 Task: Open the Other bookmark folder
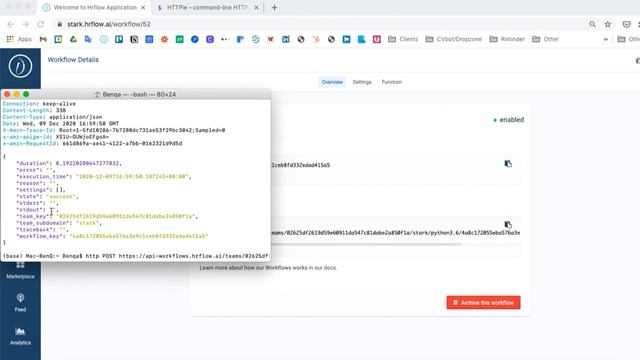coord(546,39)
